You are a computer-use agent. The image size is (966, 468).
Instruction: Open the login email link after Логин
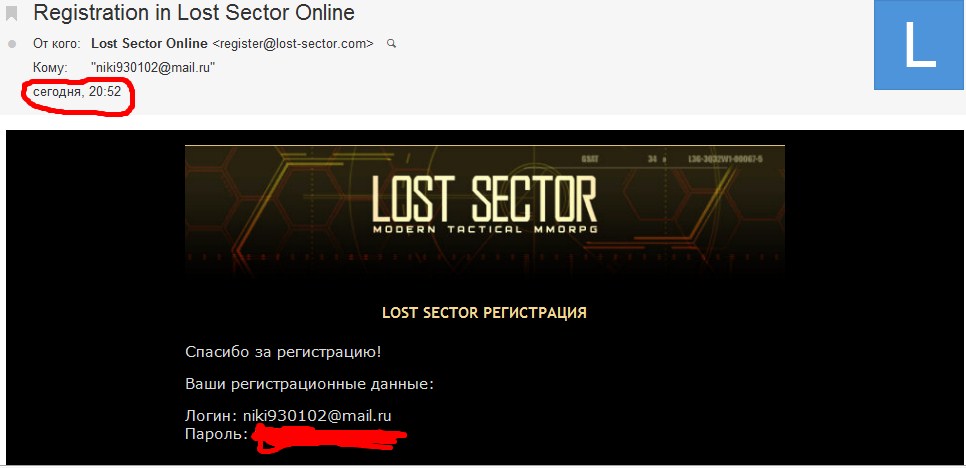click(x=317, y=416)
